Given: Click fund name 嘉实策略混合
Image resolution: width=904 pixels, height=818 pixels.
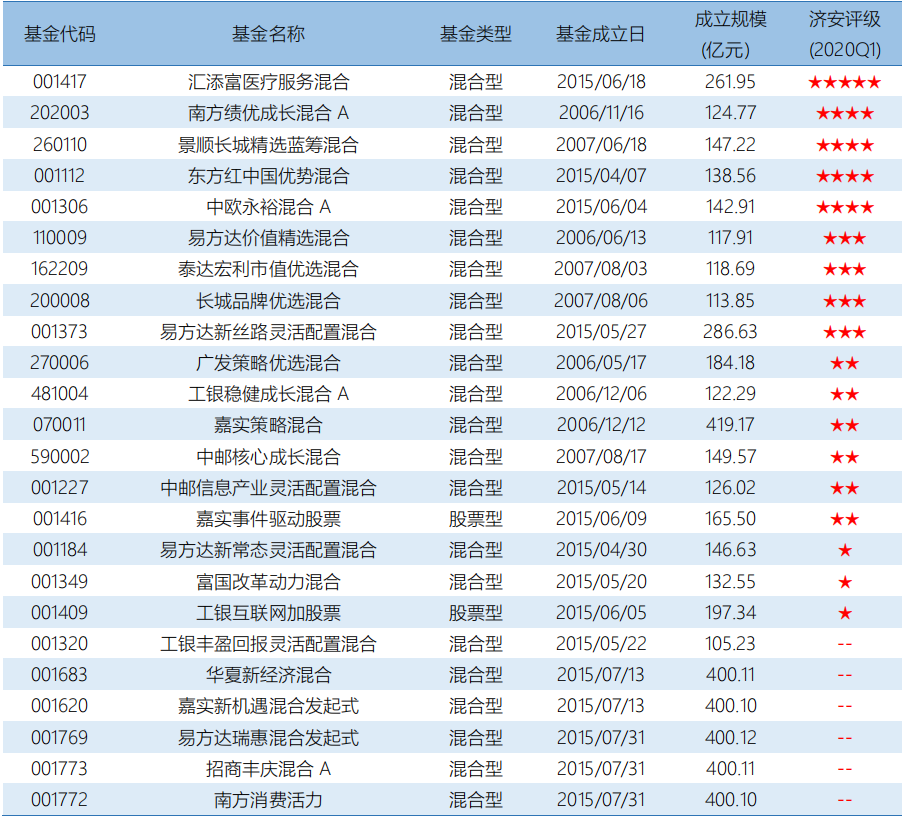Looking at the screenshot, I should [x=268, y=425].
